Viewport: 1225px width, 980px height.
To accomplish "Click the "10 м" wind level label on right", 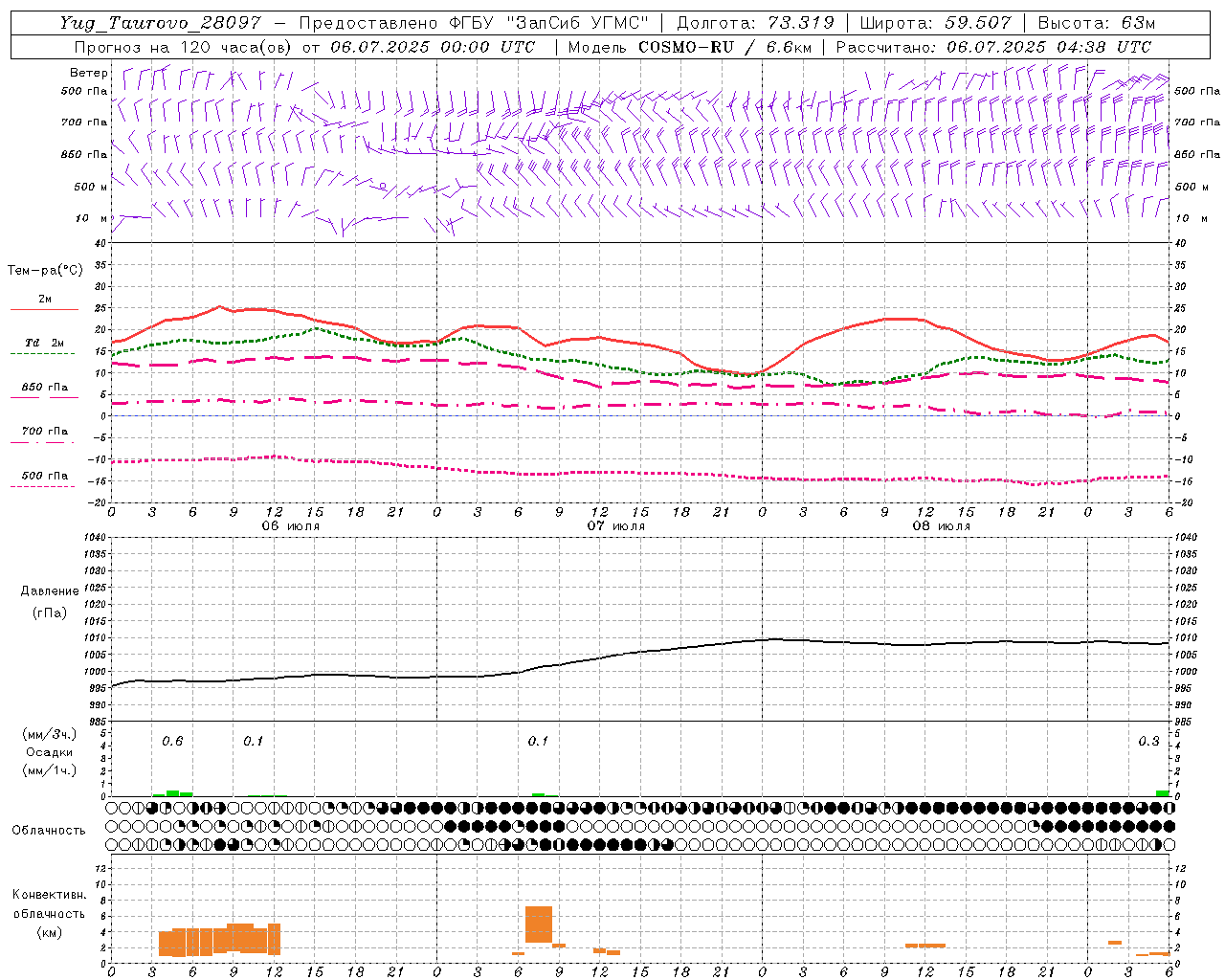I will coord(1191,218).
